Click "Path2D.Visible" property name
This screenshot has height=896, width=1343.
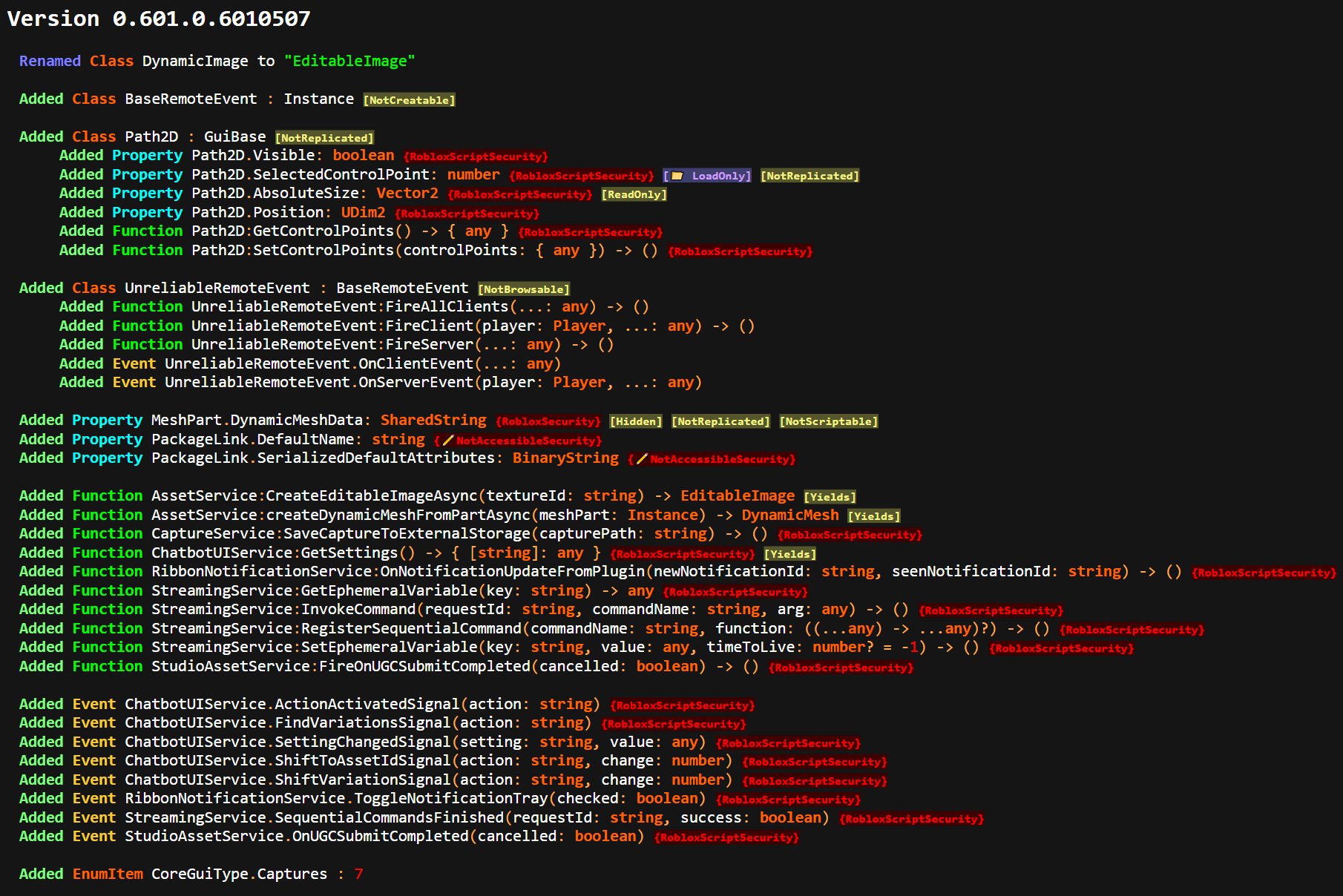click(253, 155)
